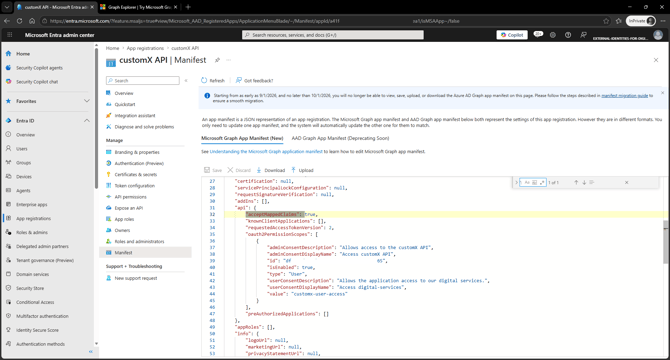
Task: Open Identity Secure Score
Action: click(37, 330)
